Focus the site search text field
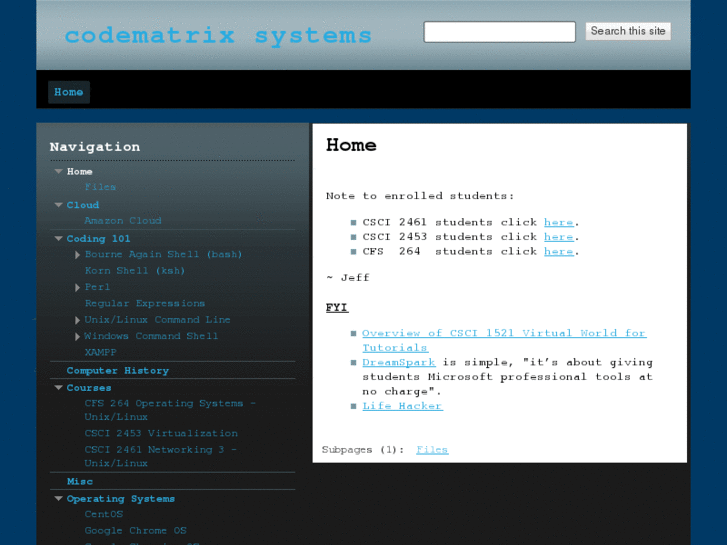The height and width of the screenshot is (545, 727). tap(499, 32)
